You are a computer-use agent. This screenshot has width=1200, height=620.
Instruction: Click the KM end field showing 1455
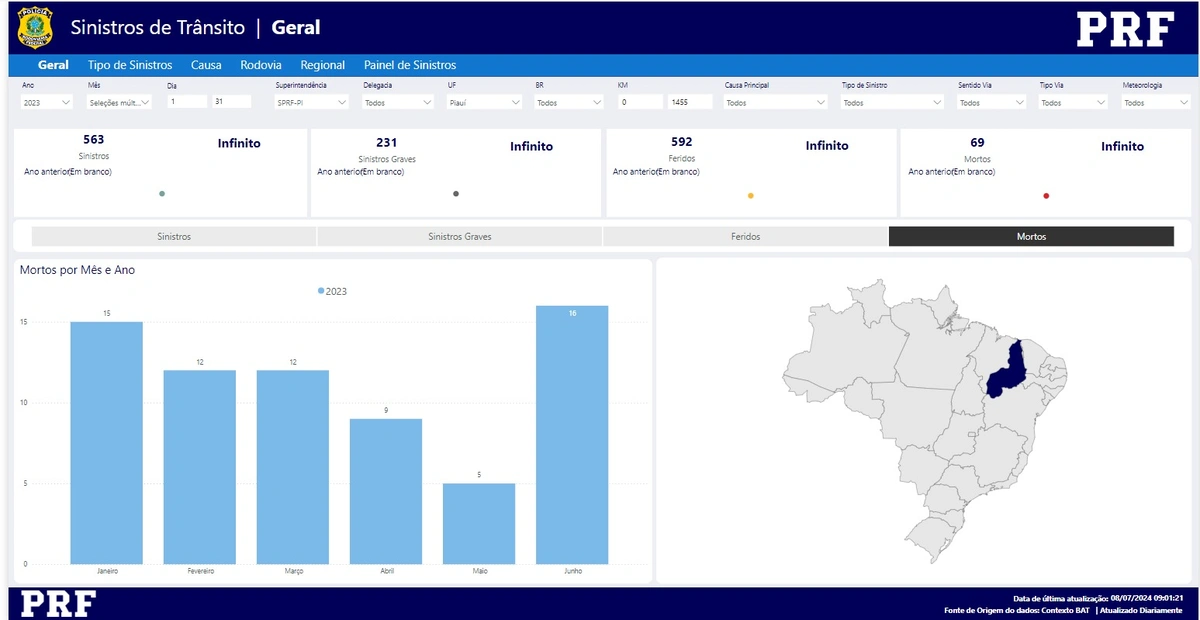tap(690, 102)
